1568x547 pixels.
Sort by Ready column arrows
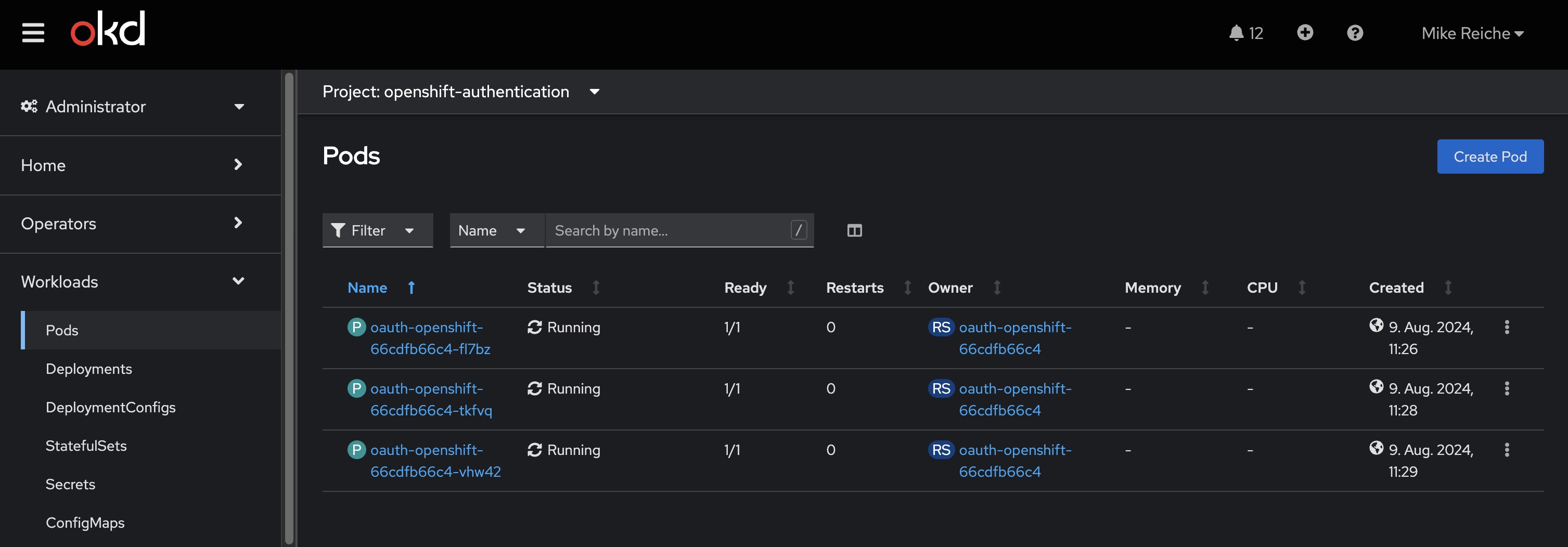click(791, 288)
